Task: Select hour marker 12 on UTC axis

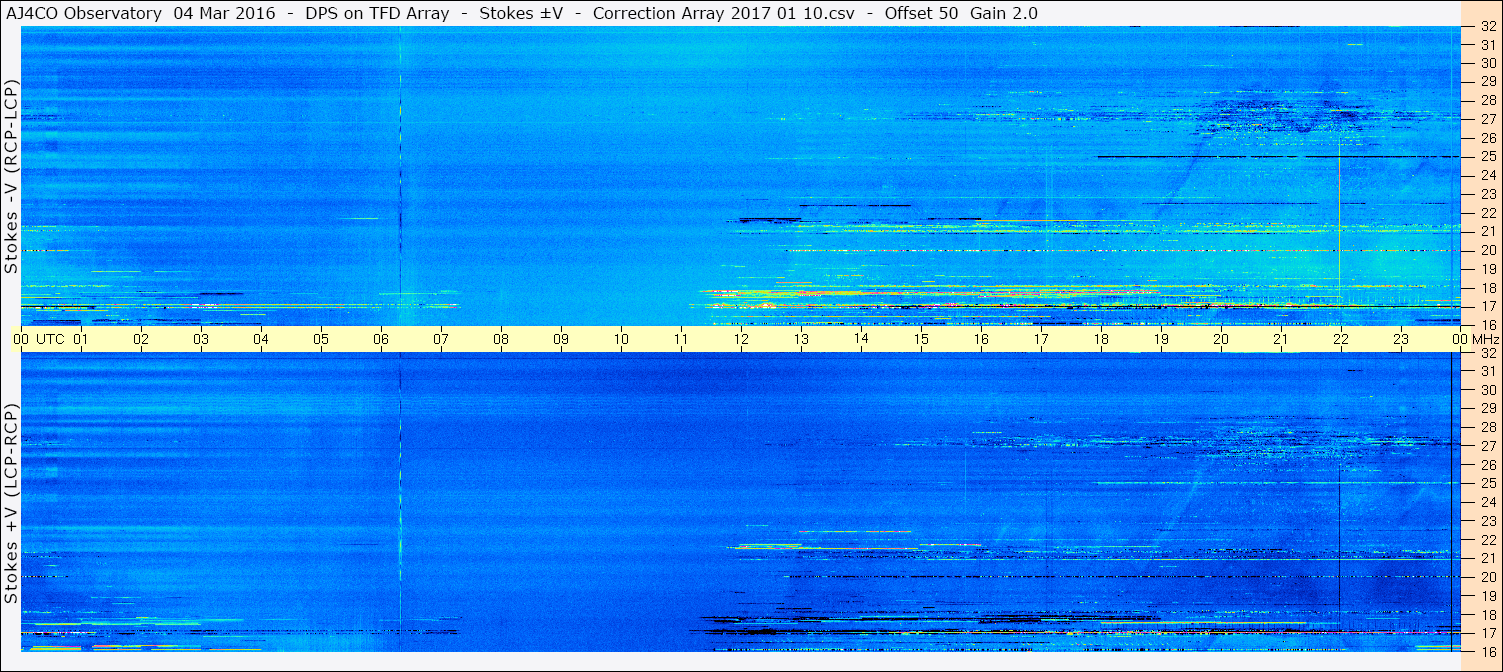Action: [x=741, y=339]
